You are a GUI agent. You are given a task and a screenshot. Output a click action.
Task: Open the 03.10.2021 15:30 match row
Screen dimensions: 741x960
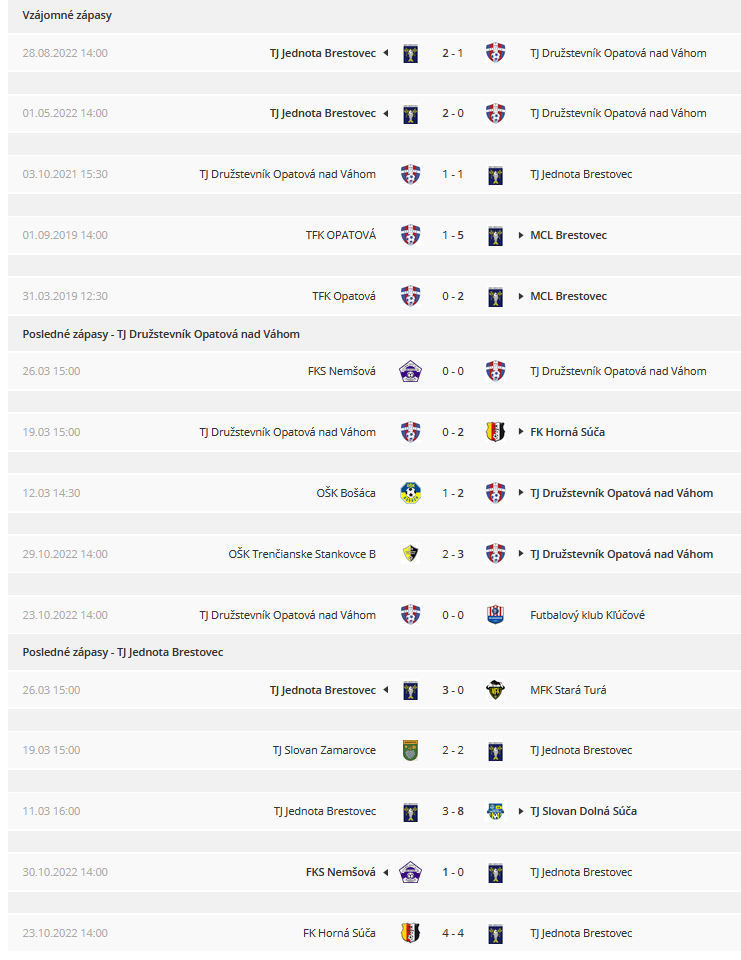(x=374, y=174)
